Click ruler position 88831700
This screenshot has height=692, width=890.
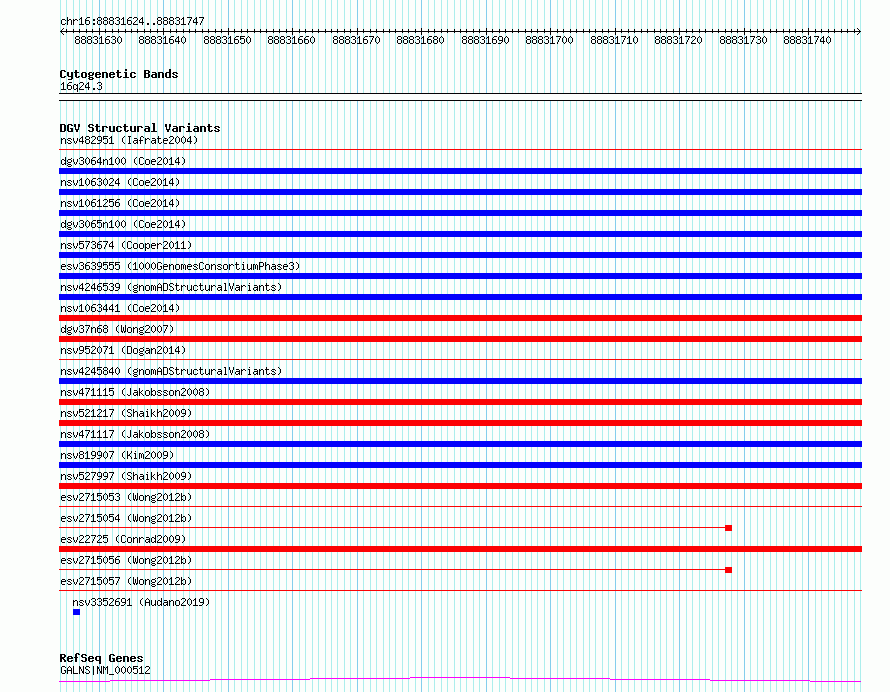pos(549,40)
